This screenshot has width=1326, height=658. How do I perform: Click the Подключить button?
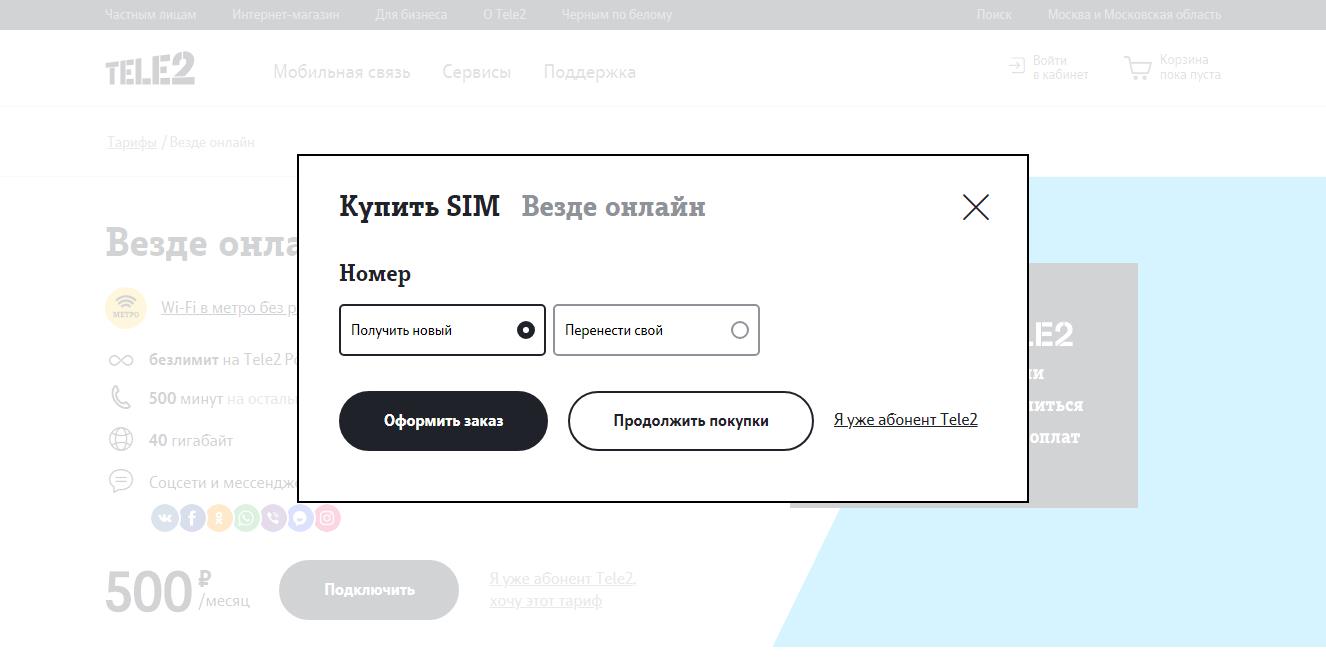(x=369, y=590)
